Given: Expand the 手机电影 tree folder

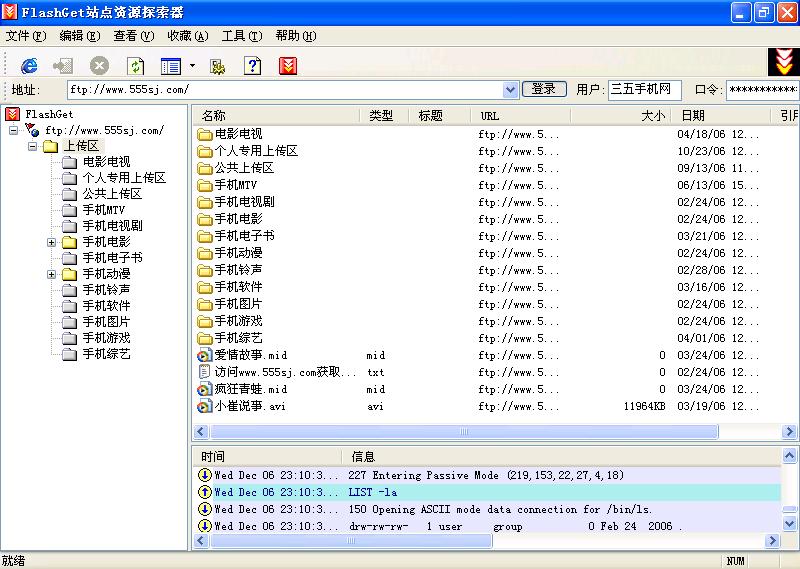Looking at the screenshot, I should click(x=52, y=242).
